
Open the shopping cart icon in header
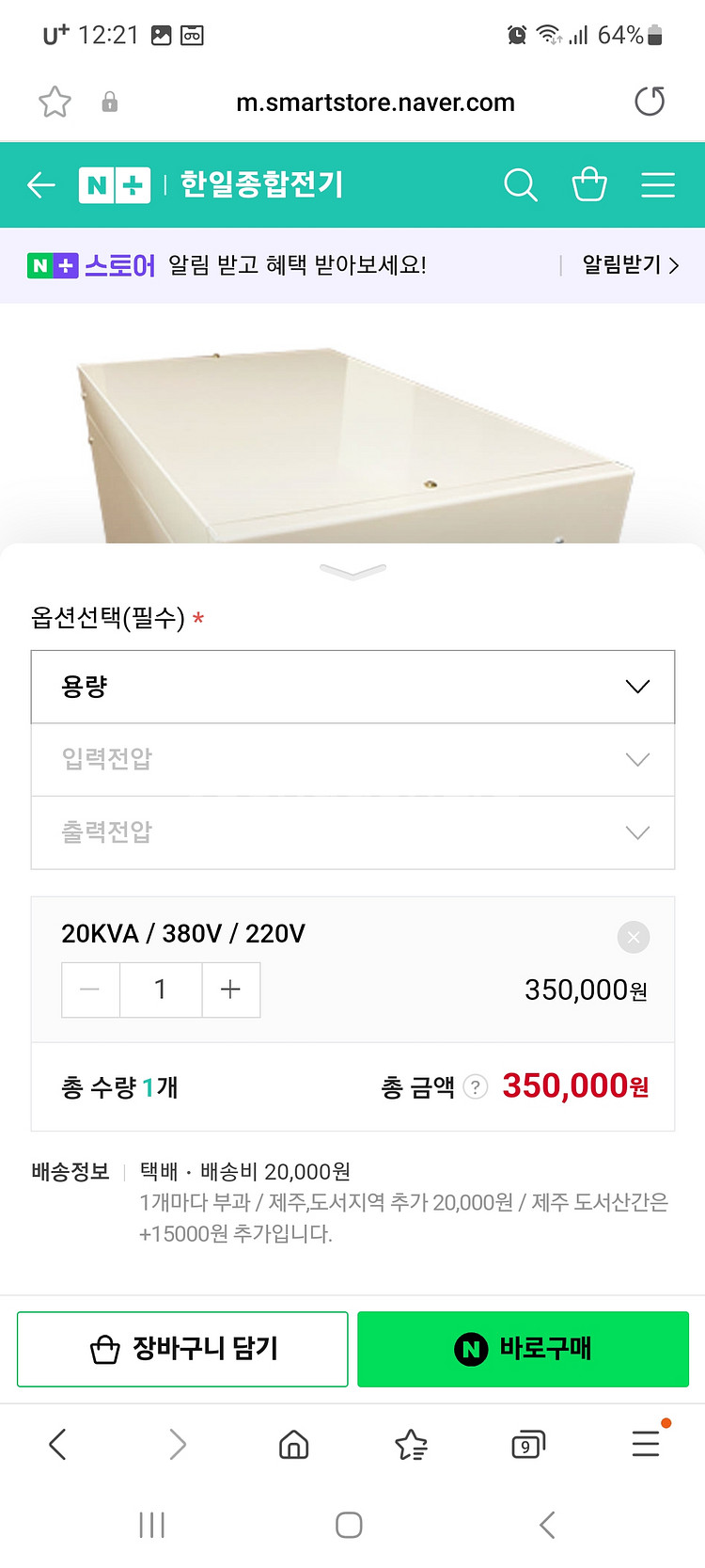pyautogui.click(x=589, y=184)
